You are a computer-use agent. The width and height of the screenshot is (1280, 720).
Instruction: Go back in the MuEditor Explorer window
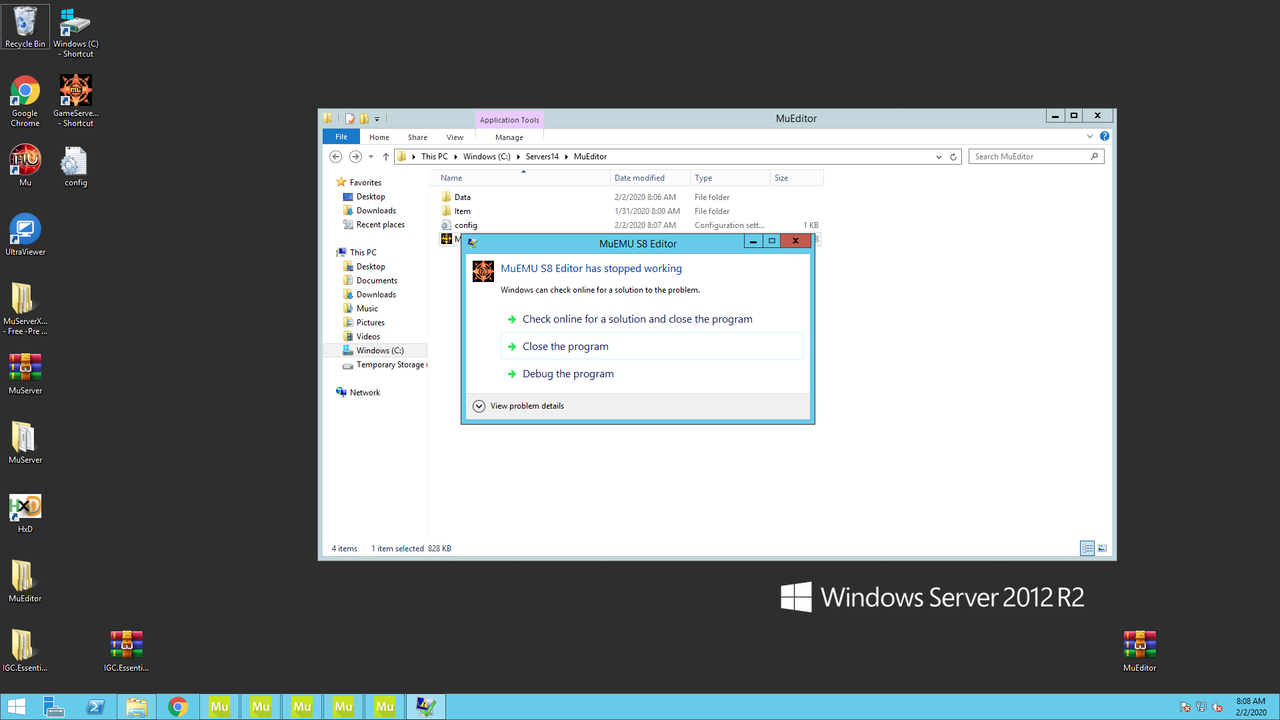336,156
